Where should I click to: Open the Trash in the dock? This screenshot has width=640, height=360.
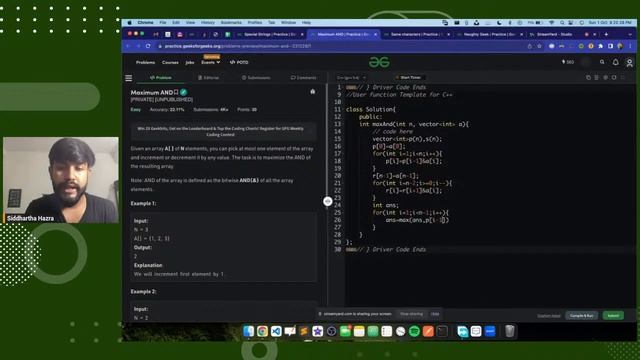tap(509, 331)
